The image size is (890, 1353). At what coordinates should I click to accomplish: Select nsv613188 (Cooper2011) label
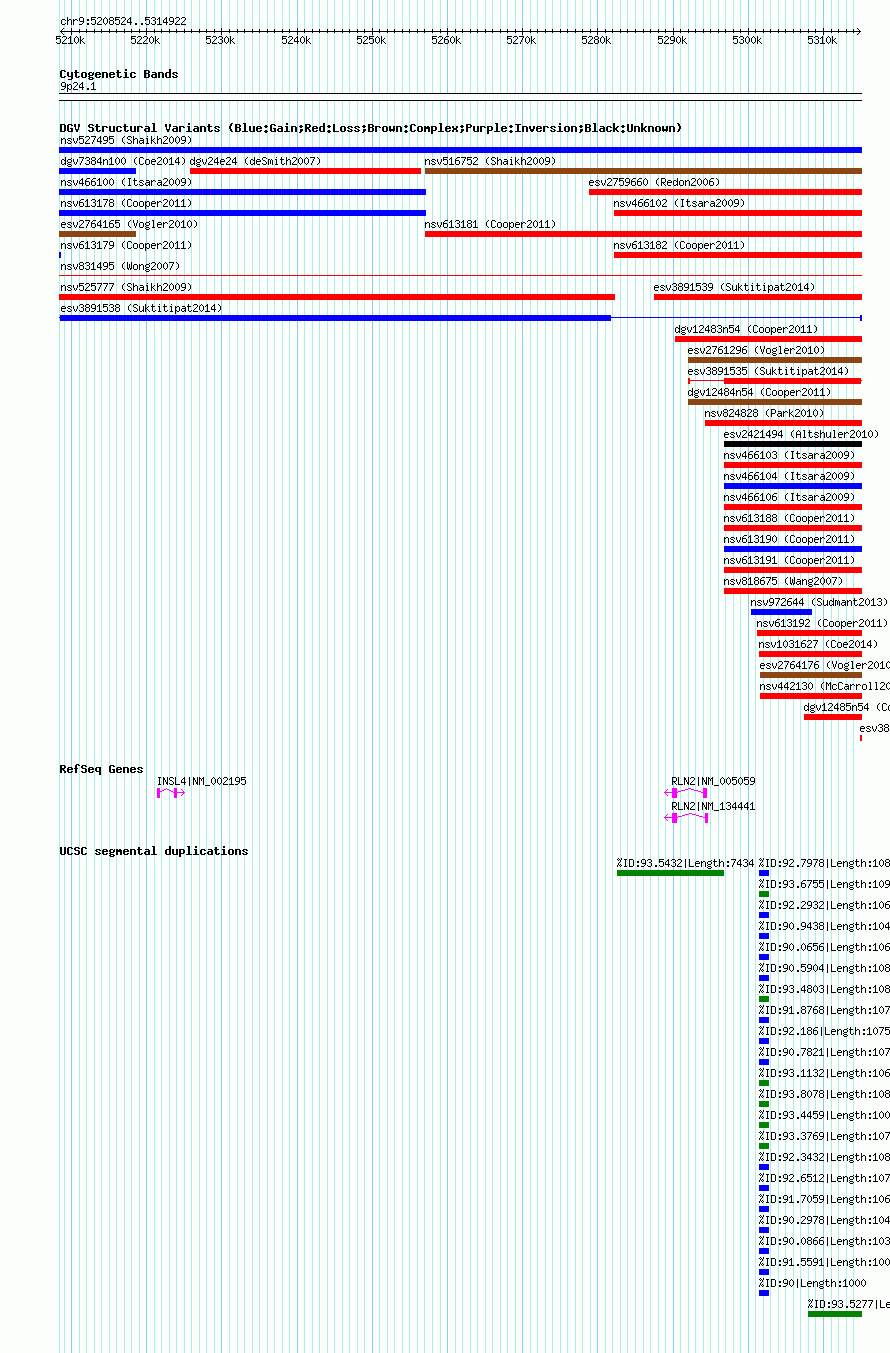790,518
